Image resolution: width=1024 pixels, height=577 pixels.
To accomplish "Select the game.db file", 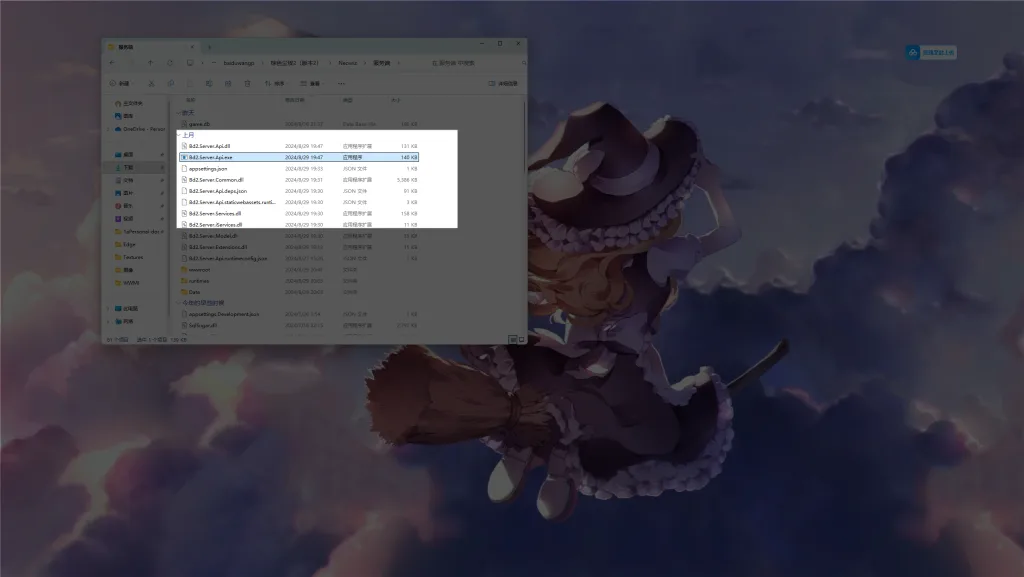I will click(199, 124).
